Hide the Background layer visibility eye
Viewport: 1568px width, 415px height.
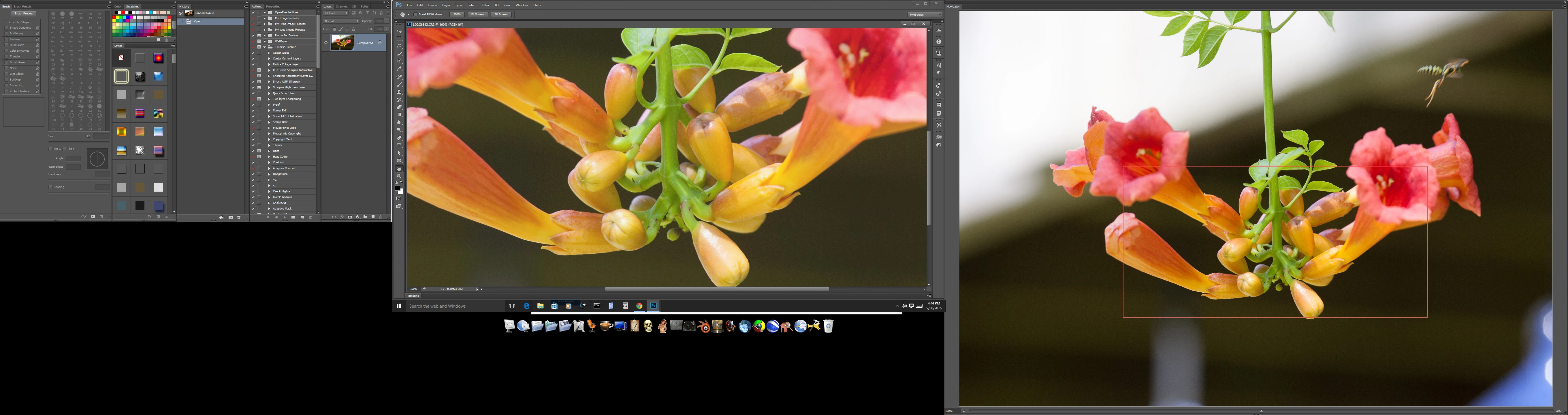(x=326, y=43)
